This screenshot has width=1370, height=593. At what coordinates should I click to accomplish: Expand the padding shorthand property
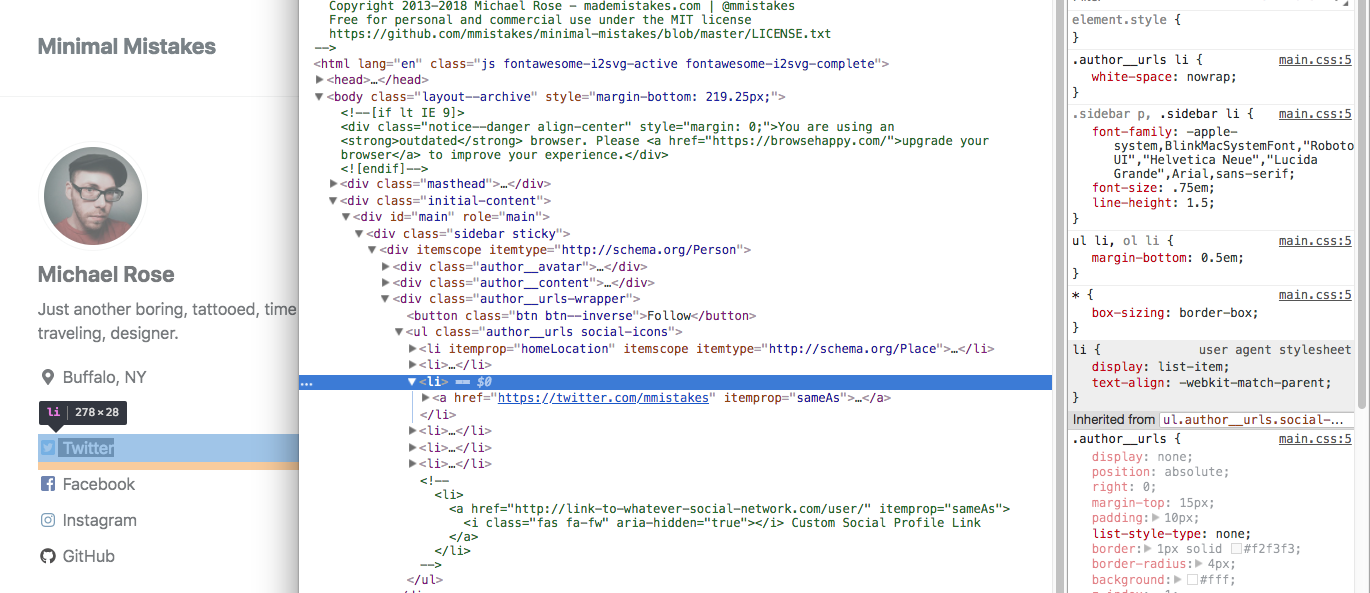[1156, 518]
